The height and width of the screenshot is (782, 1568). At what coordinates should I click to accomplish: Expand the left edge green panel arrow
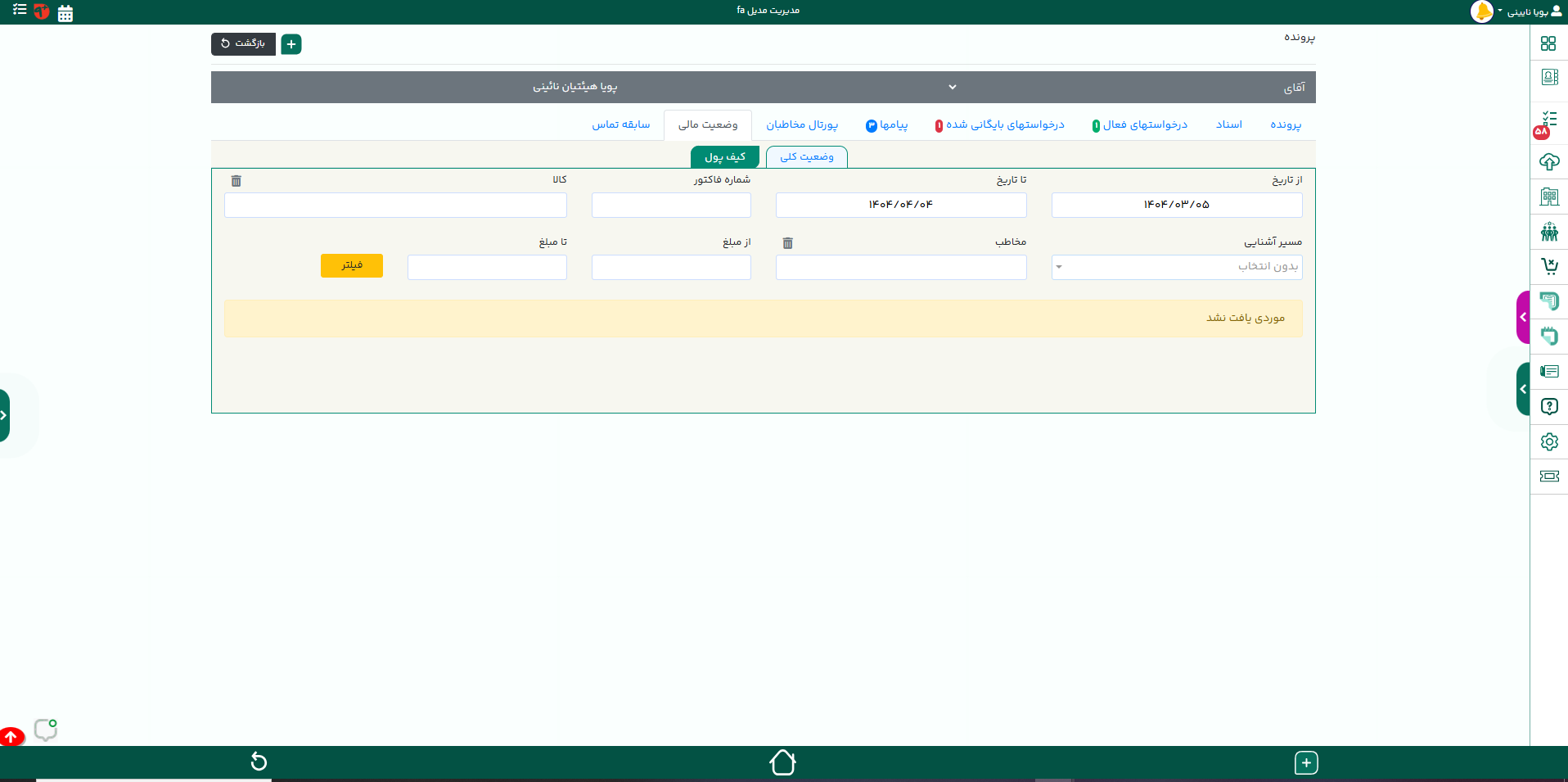(x=4, y=415)
